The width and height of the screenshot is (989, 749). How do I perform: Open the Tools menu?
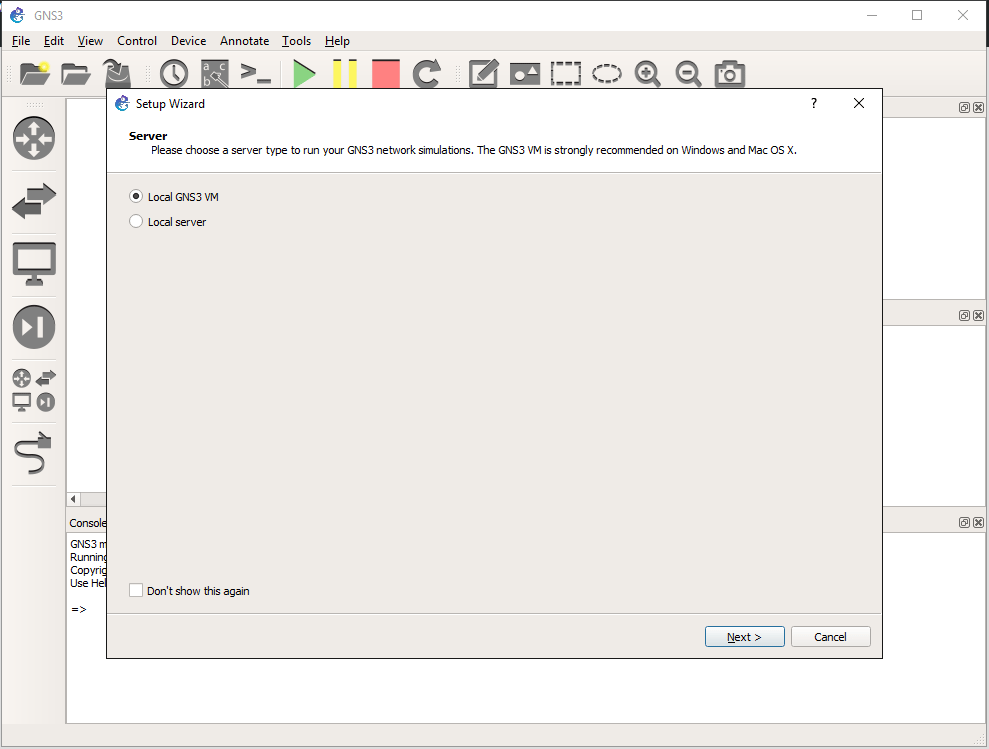296,41
